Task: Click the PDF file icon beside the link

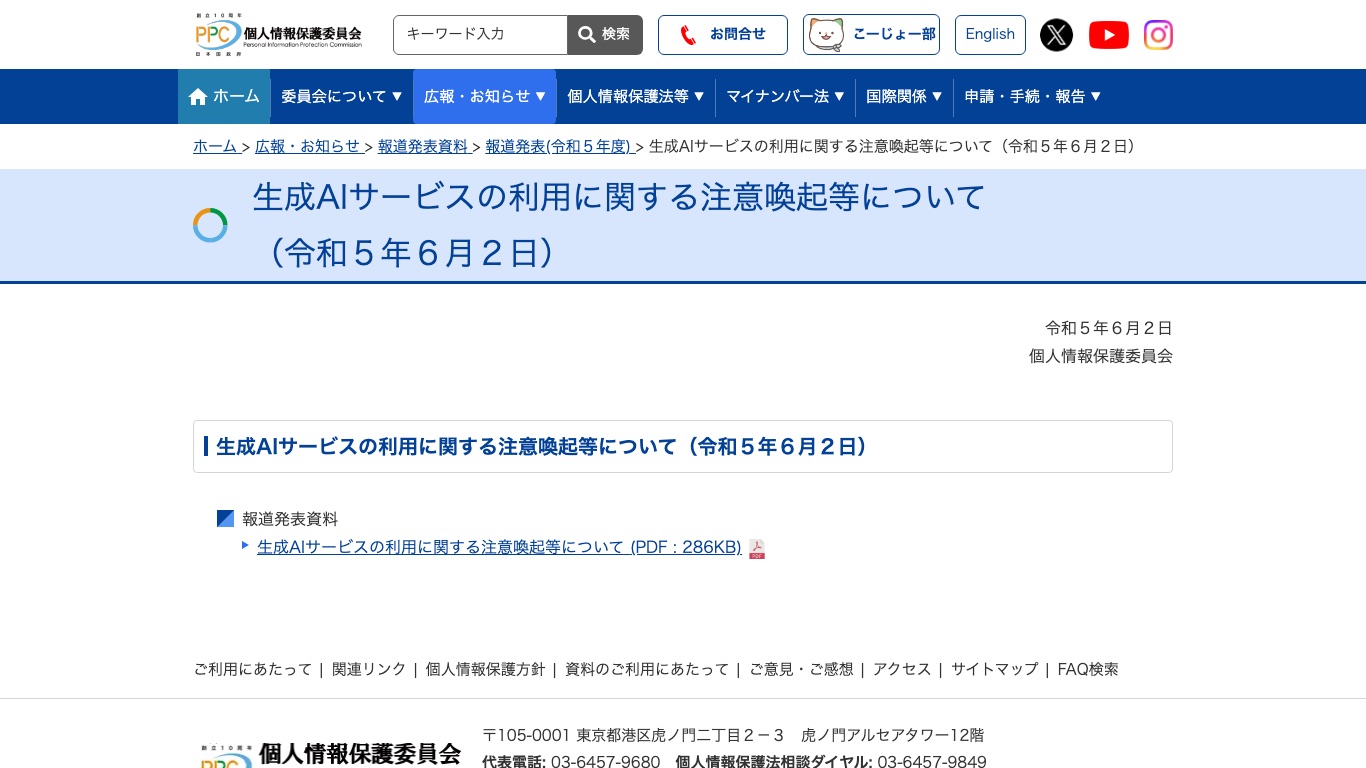Action: [757, 549]
